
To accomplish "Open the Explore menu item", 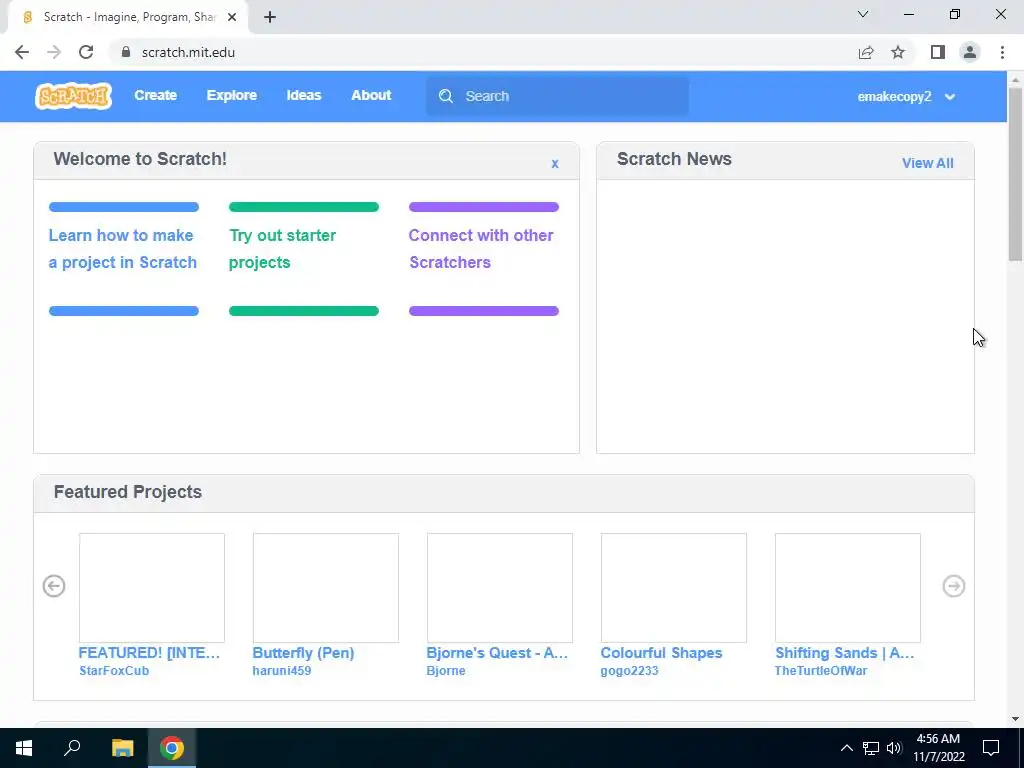I will point(232,95).
